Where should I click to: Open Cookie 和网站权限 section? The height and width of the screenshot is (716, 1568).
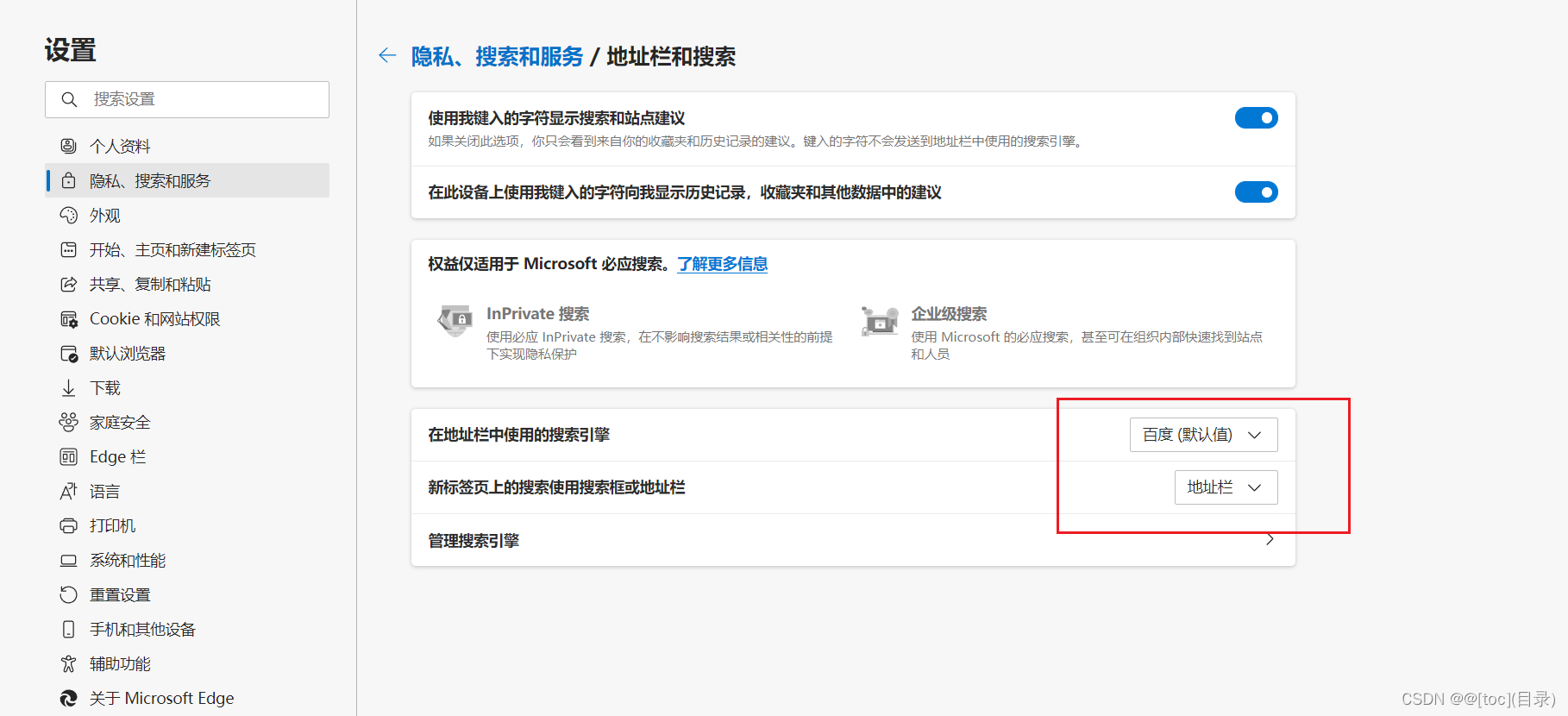(x=187, y=318)
